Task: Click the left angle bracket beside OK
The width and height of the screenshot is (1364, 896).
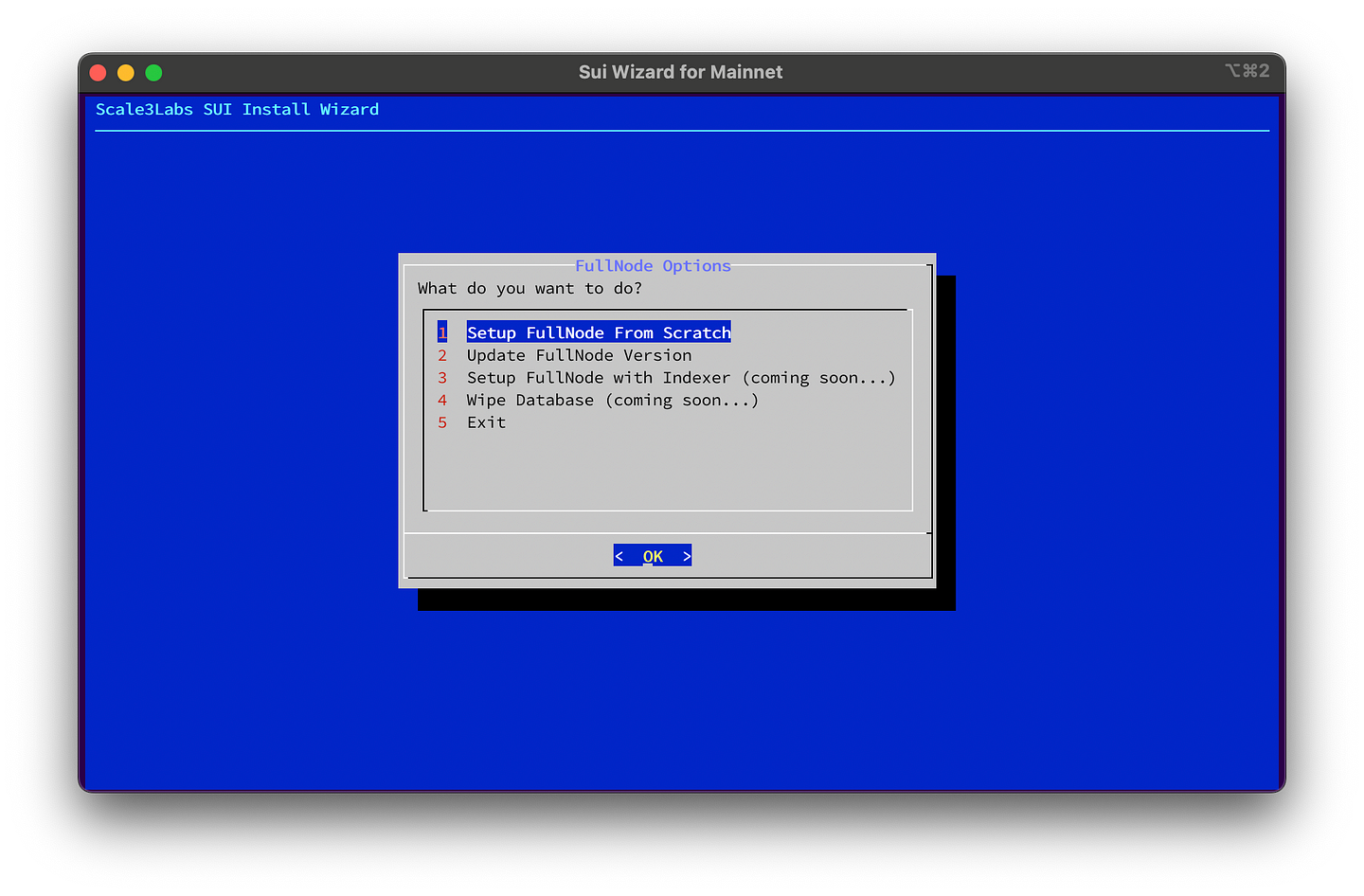Action: coord(619,556)
